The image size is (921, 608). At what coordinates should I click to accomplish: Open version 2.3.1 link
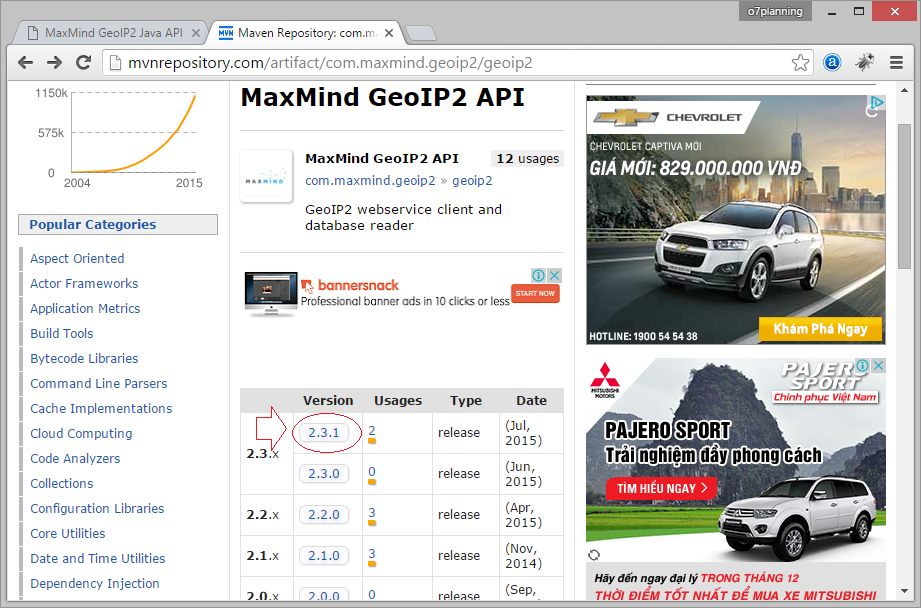coord(324,433)
